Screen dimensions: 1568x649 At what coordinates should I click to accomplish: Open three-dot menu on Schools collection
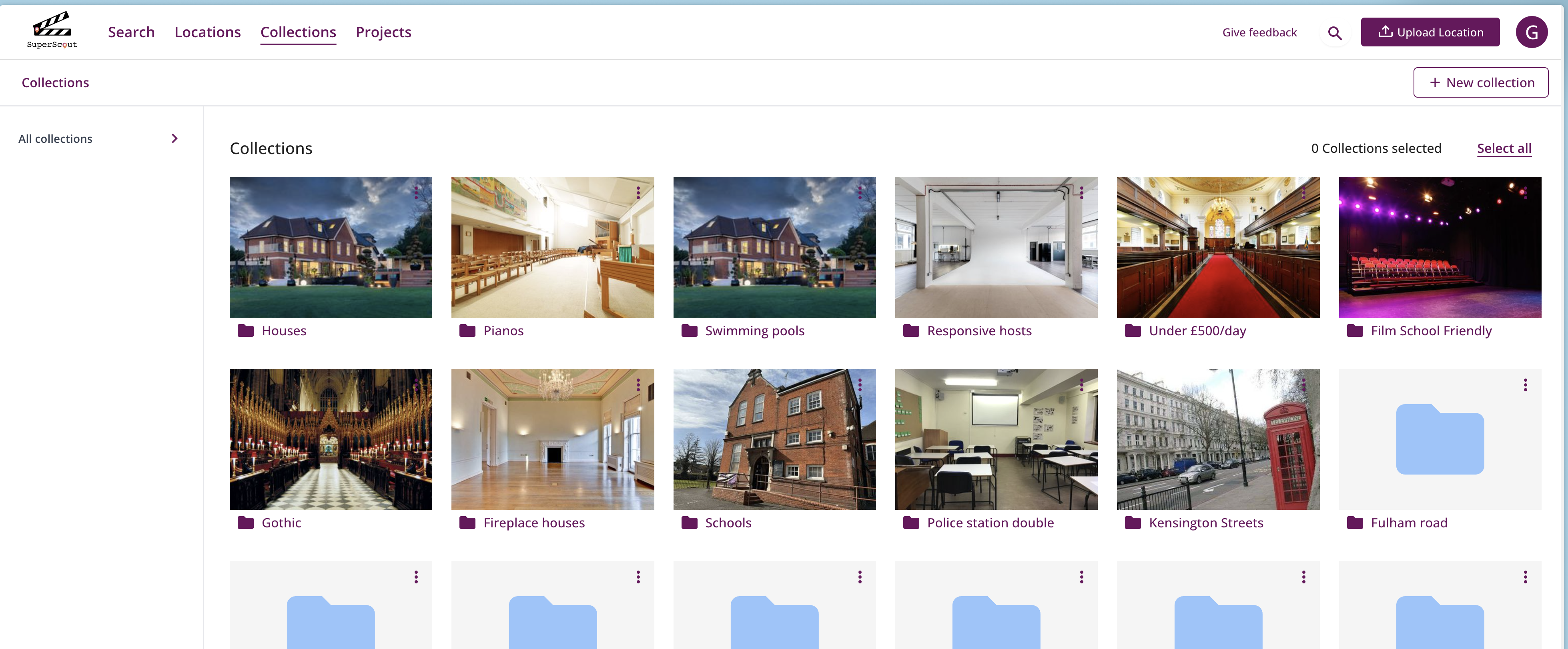point(860,385)
